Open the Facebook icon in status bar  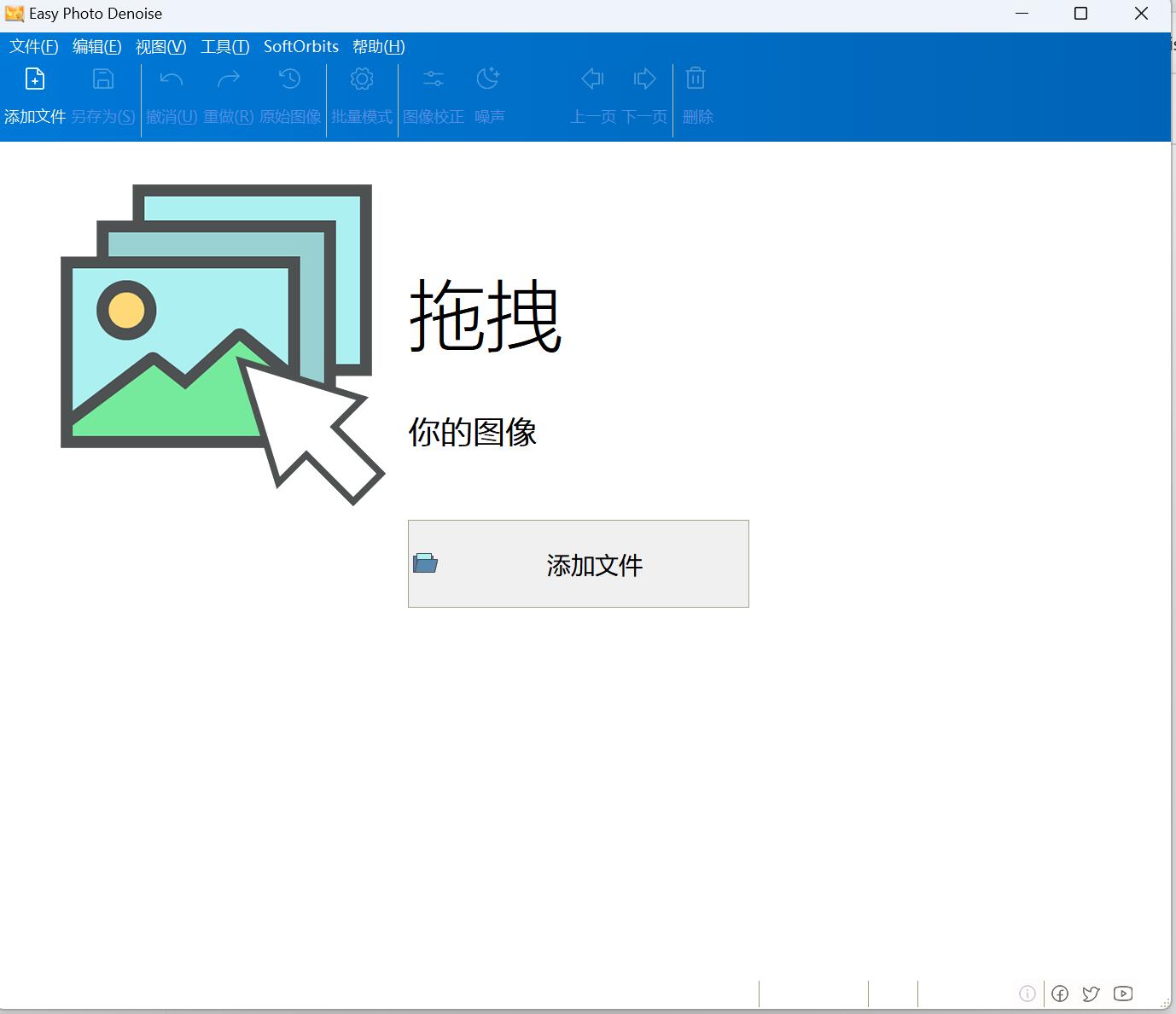pyautogui.click(x=1060, y=994)
